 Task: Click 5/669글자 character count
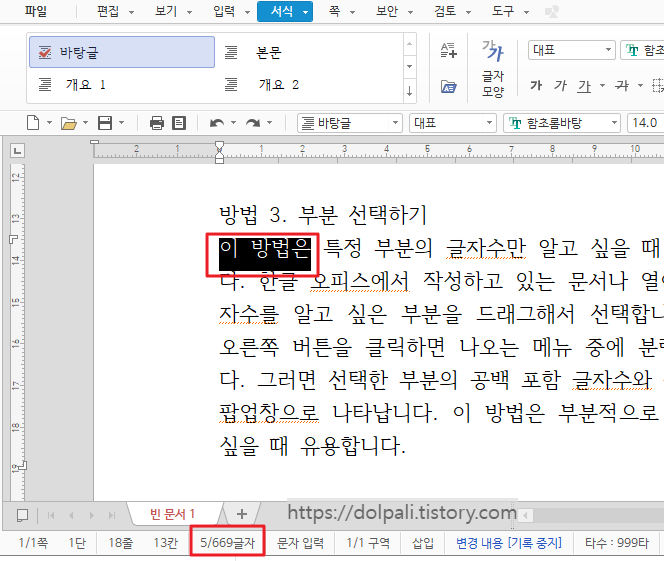point(228,543)
